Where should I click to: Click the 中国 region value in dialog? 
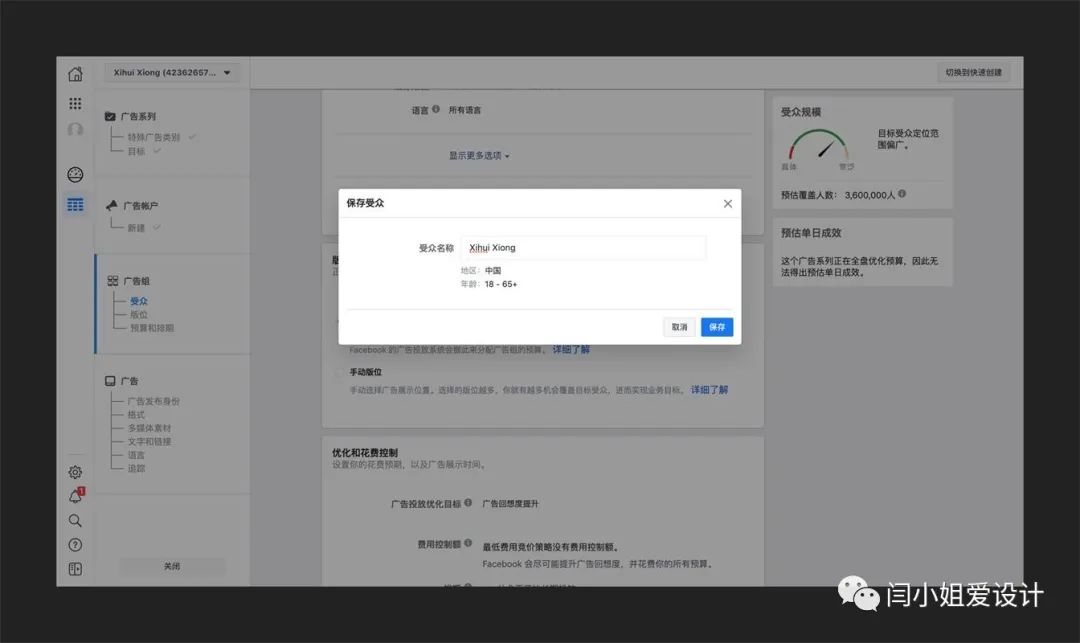[x=493, y=271]
